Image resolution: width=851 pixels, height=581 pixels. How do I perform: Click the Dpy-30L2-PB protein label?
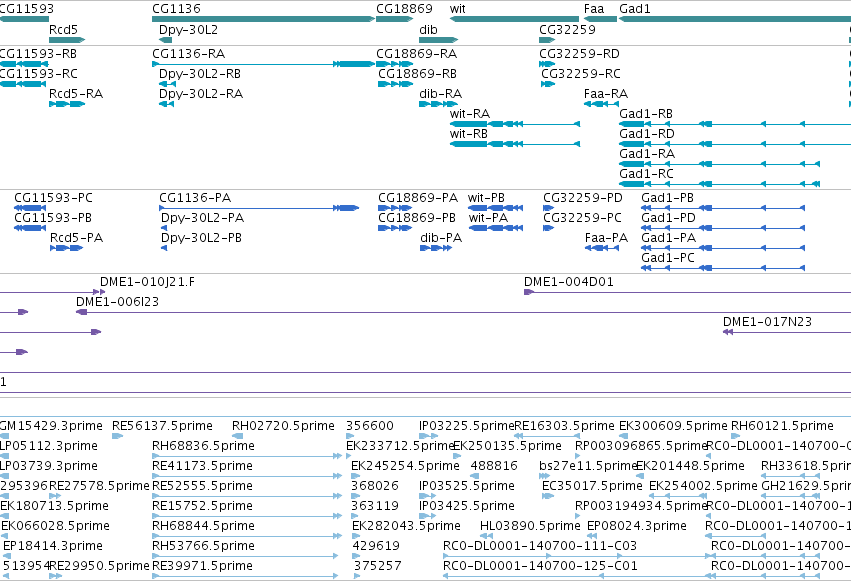pyautogui.click(x=201, y=238)
